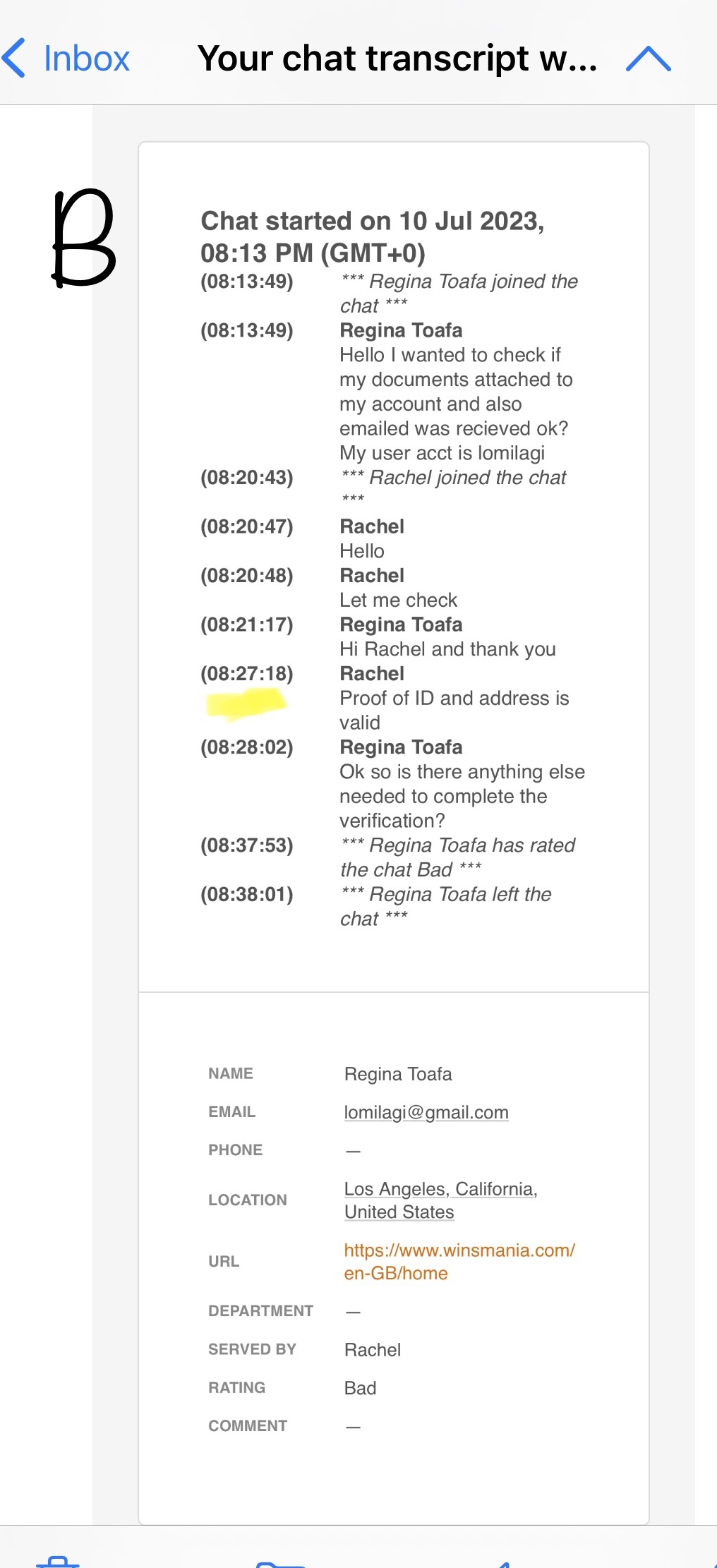Image resolution: width=717 pixels, height=1568 pixels.
Task: Tap the 'has rated the chat Bad' line
Action: (457, 857)
